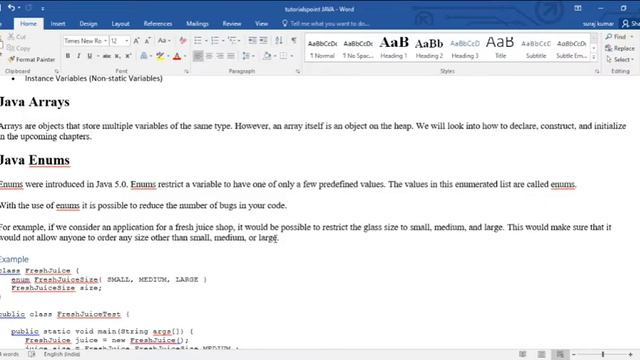Viewport: 640px width, 360px height.
Task: Switch to Print Layout view
Action: [541, 354]
